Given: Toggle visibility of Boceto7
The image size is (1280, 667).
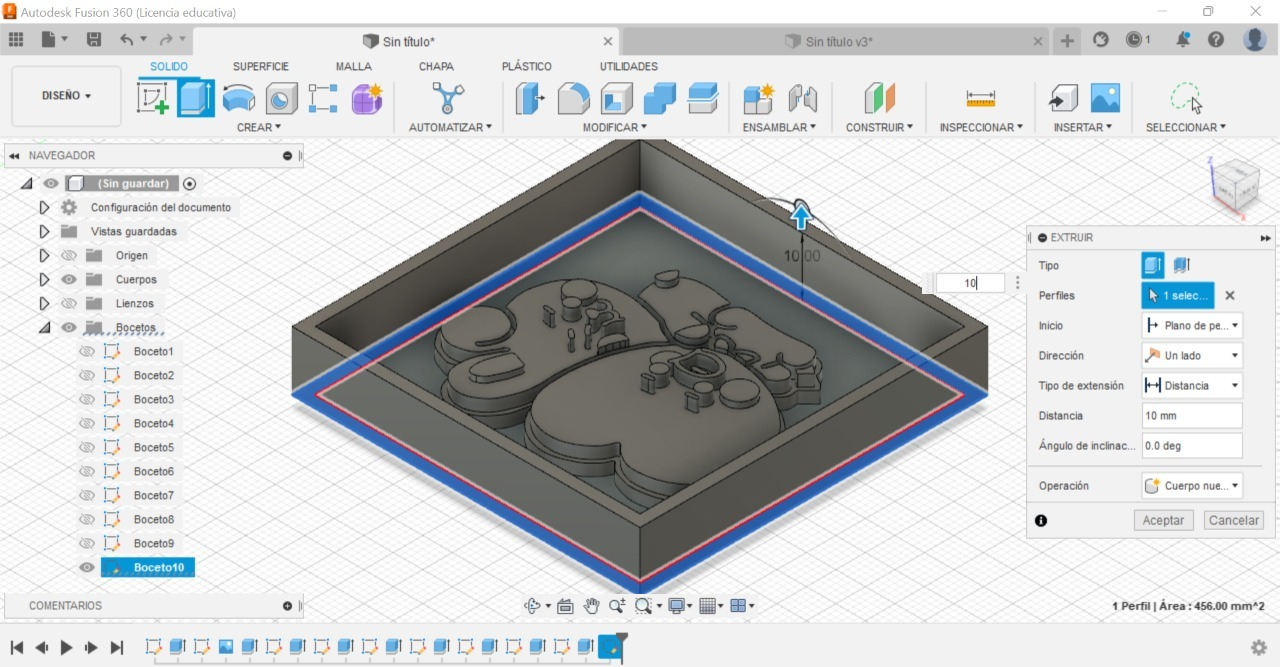Looking at the screenshot, I should [x=87, y=496].
